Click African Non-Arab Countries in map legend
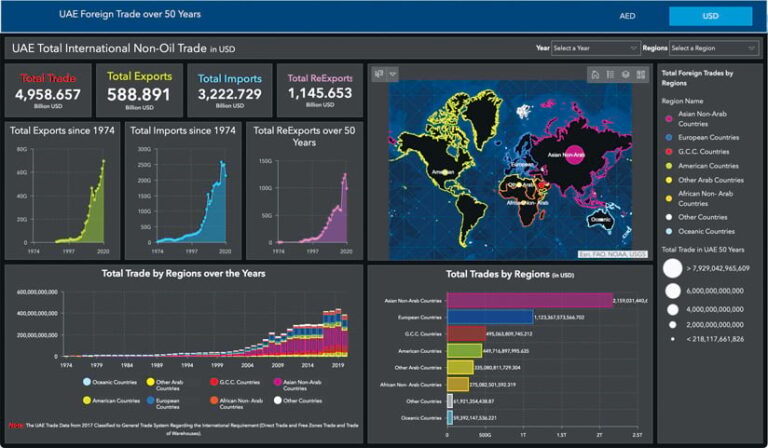Image resolution: width=768 pixels, height=448 pixels. point(699,198)
